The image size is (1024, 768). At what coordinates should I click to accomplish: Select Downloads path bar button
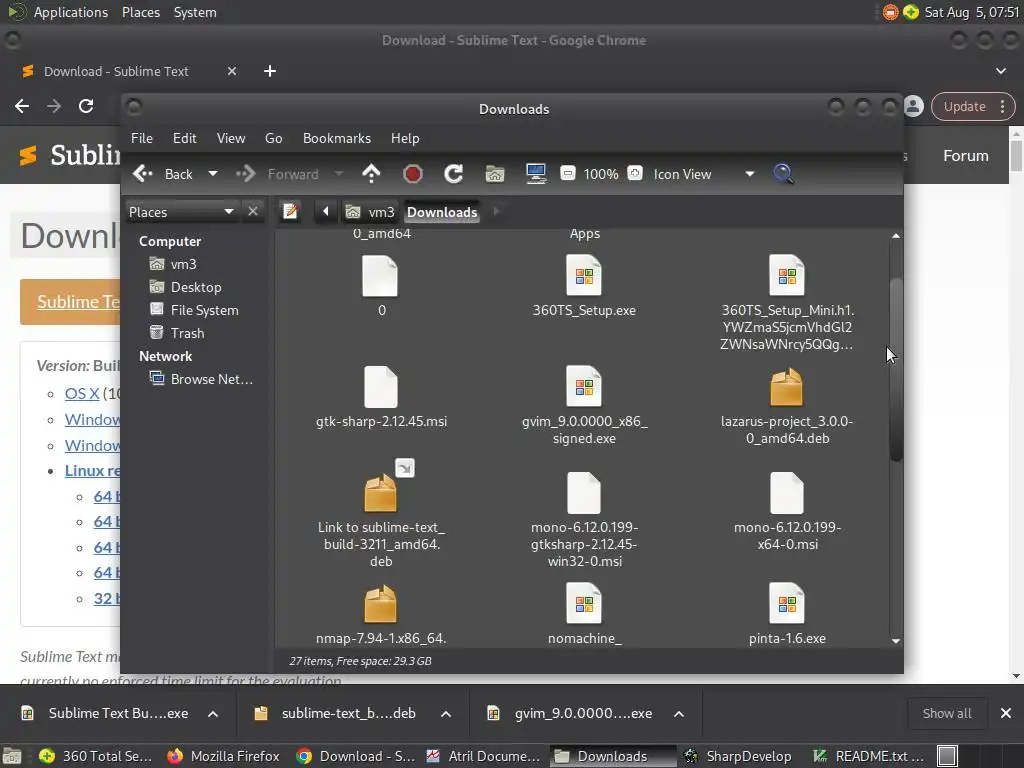[x=442, y=212]
